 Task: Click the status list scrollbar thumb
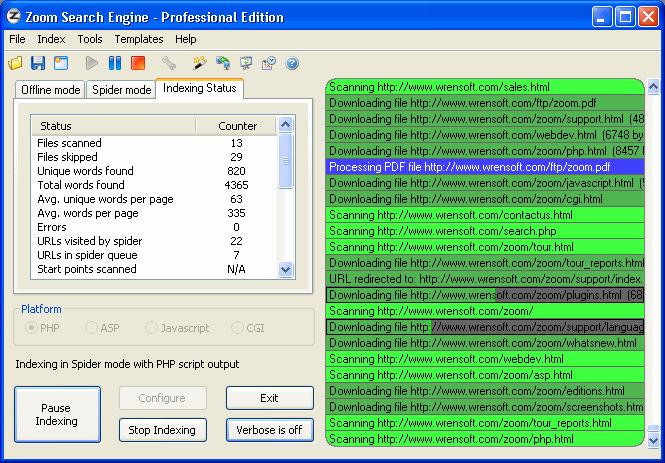(x=285, y=161)
